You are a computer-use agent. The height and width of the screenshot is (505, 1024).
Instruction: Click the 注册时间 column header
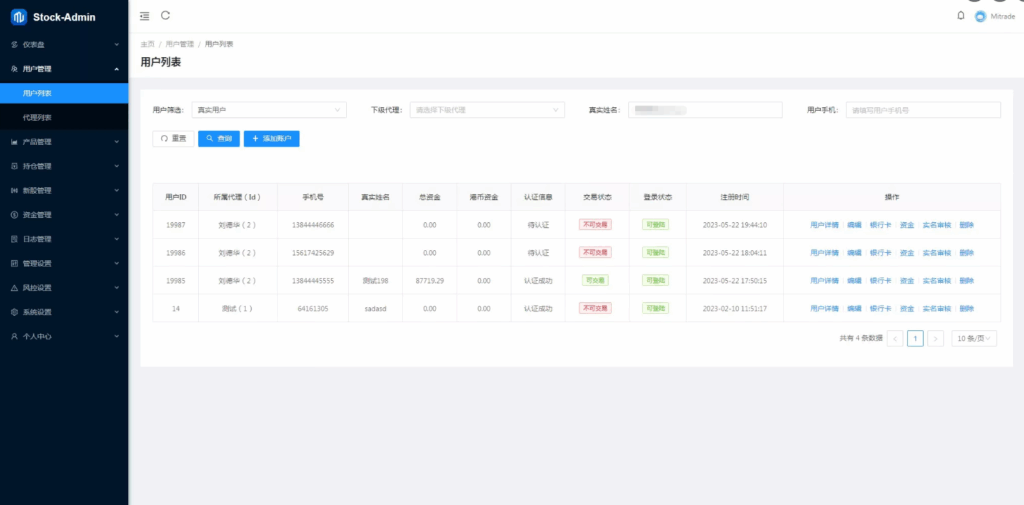point(735,197)
